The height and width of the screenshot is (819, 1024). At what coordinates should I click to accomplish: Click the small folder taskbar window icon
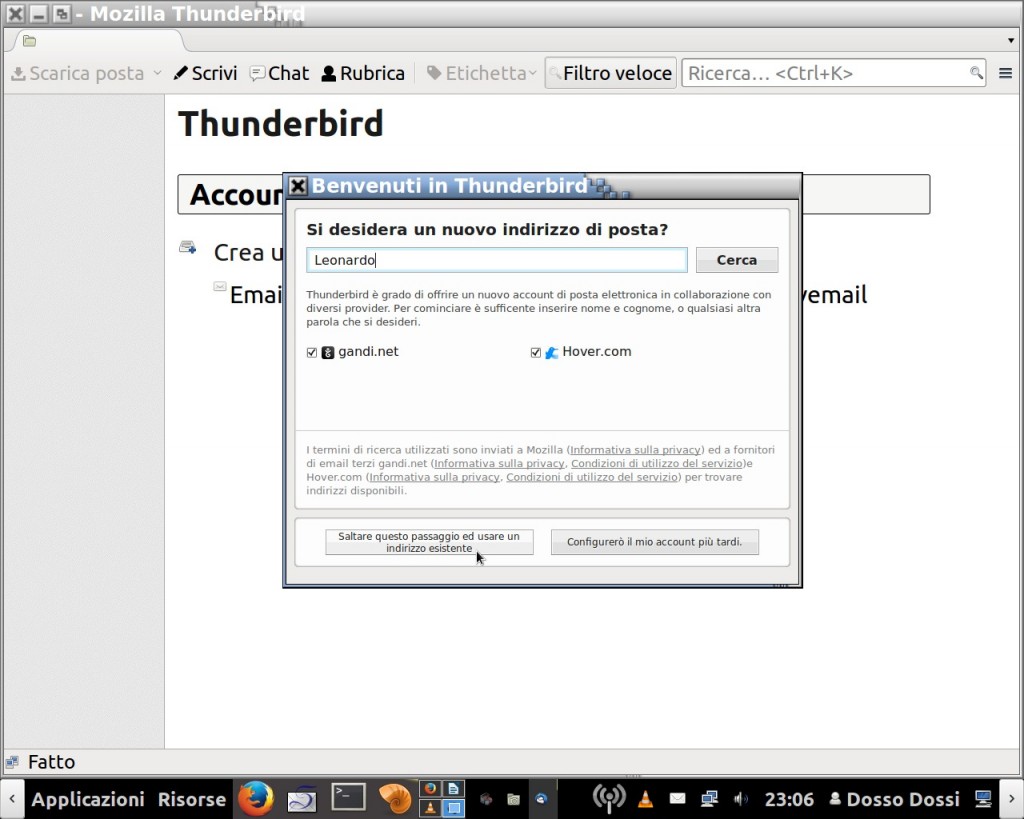(x=513, y=799)
